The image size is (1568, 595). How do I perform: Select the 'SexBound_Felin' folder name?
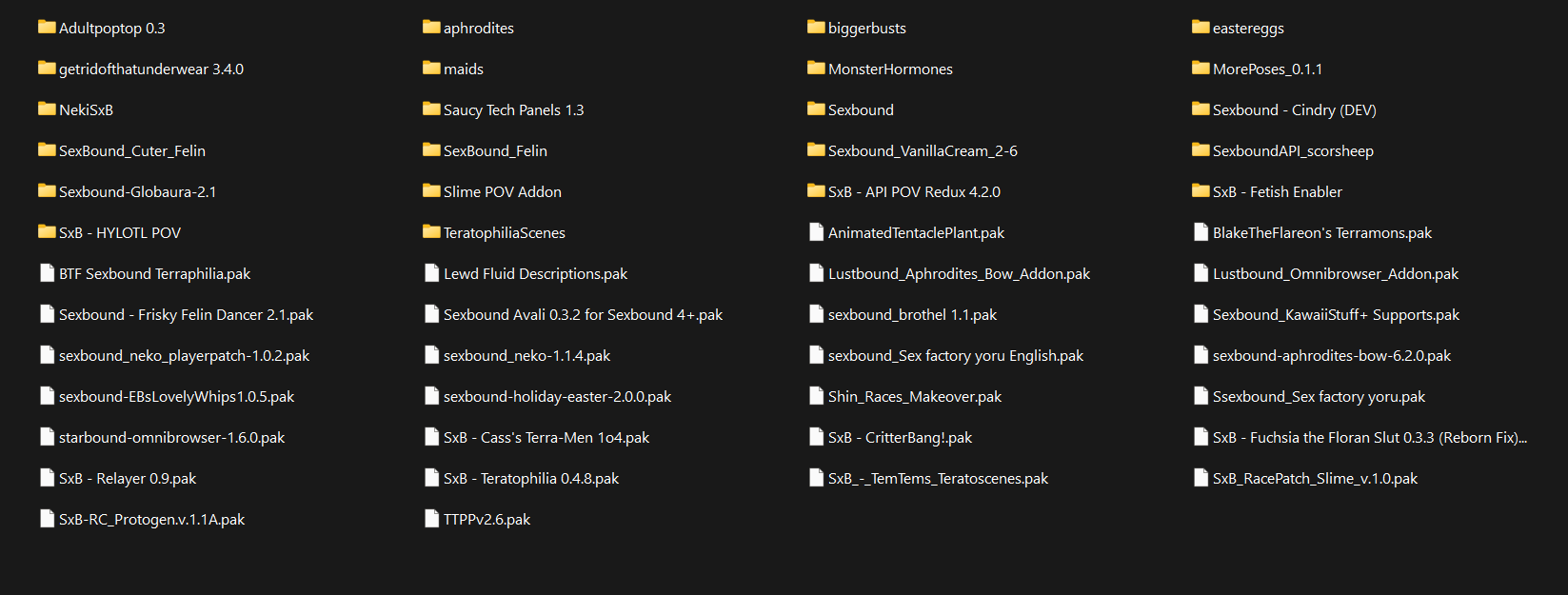point(495,151)
